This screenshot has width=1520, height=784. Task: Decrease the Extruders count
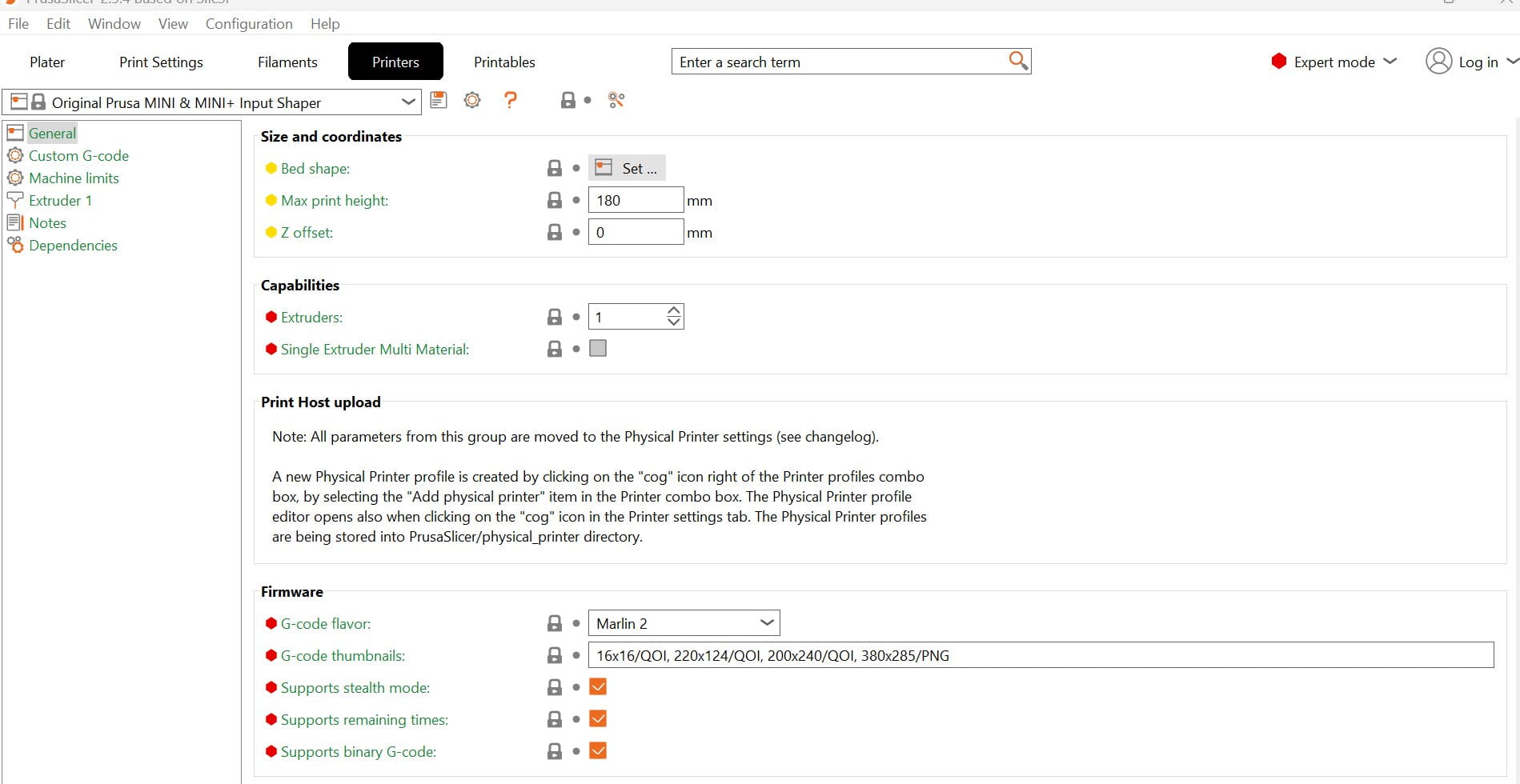click(x=674, y=322)
